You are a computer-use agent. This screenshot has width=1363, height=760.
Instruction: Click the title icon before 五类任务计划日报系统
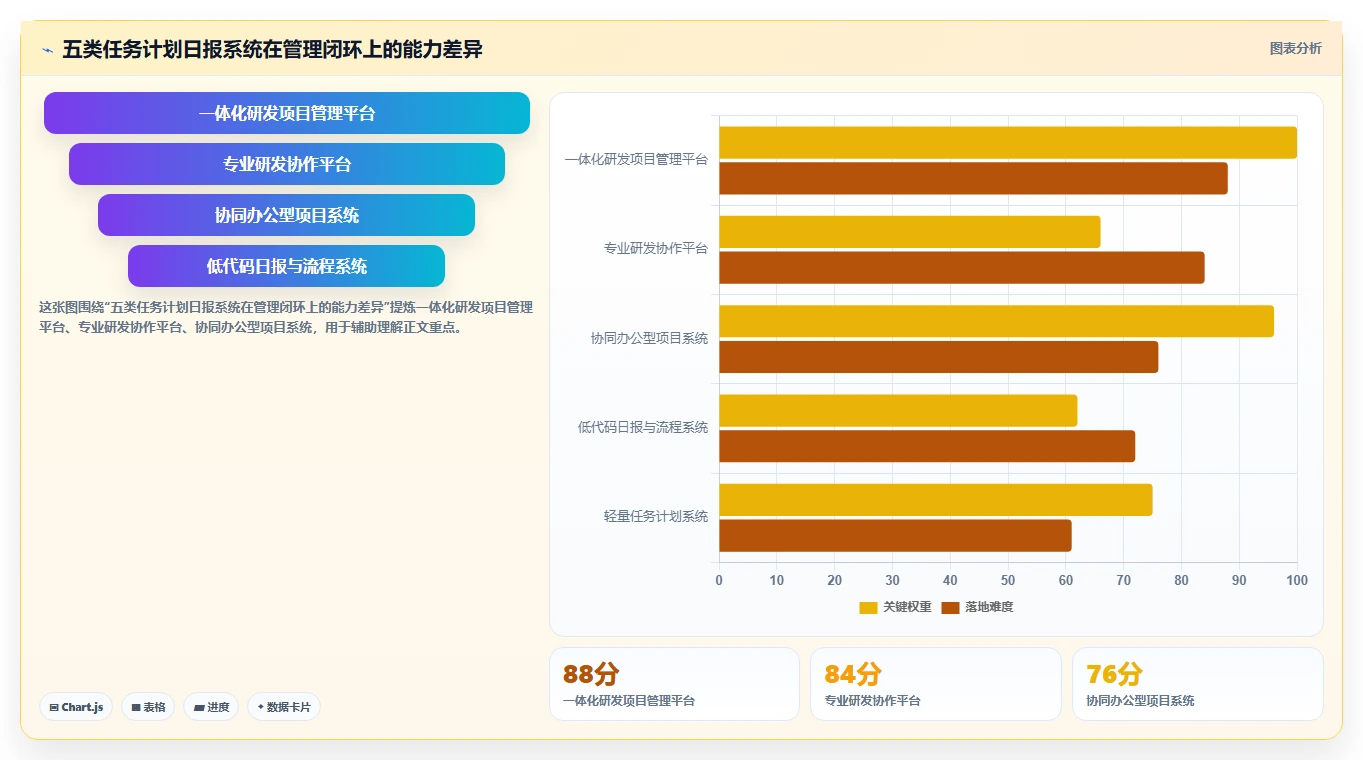(47, 49)
